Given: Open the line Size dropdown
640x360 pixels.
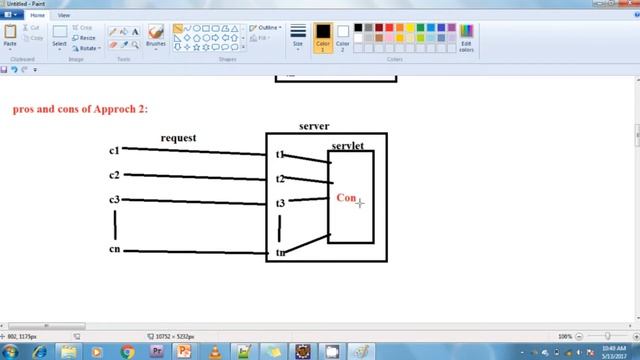Looking at the screenshot, I should click(x=298, y=38).
